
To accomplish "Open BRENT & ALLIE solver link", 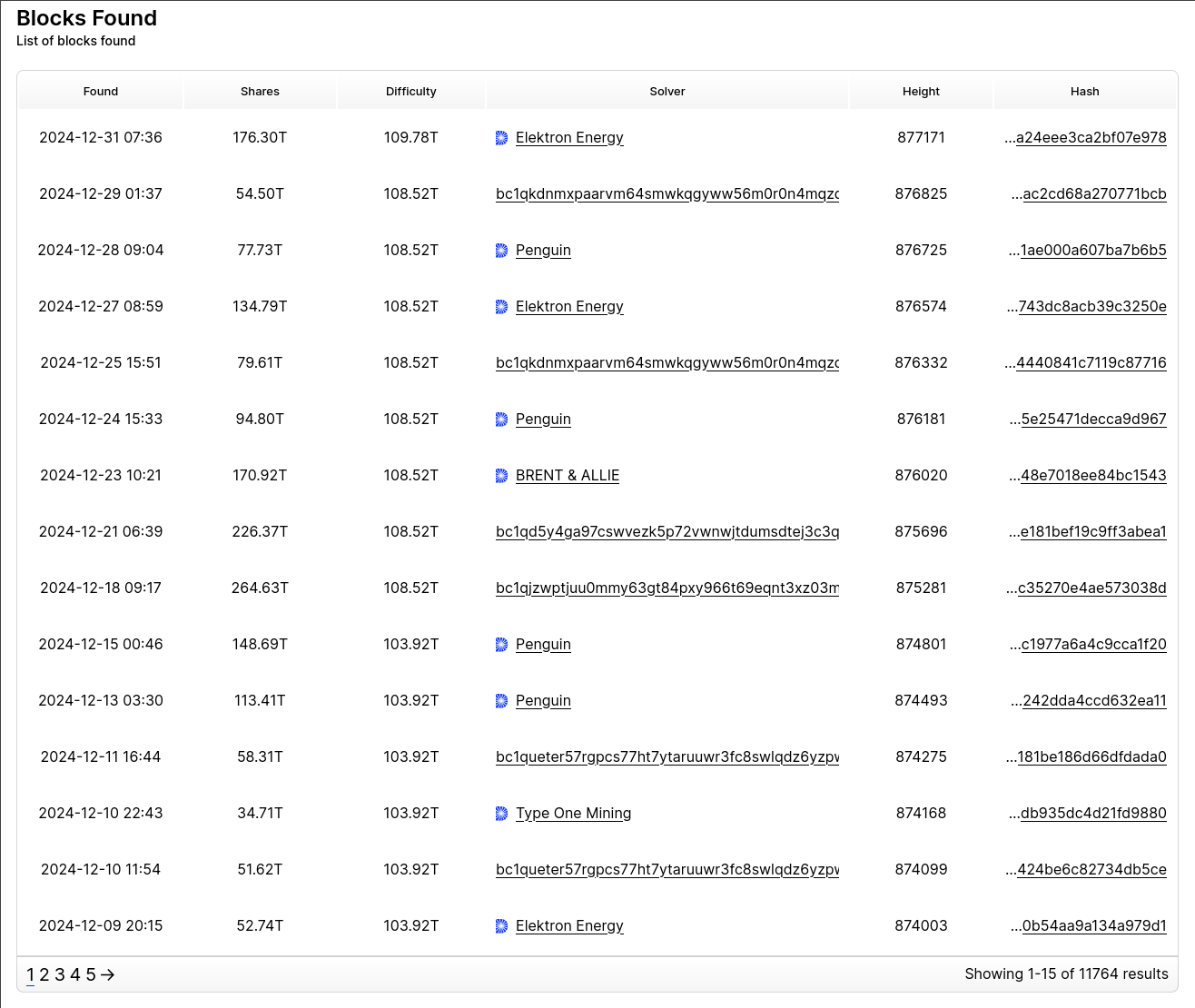I will (x=568, y=476).
